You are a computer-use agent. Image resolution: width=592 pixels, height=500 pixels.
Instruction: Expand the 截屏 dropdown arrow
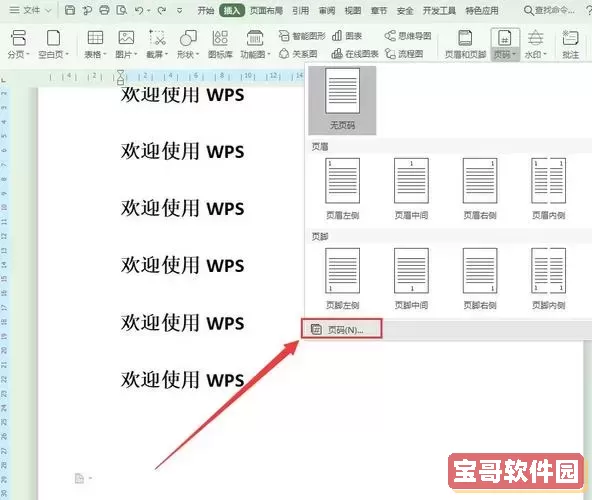166,54
